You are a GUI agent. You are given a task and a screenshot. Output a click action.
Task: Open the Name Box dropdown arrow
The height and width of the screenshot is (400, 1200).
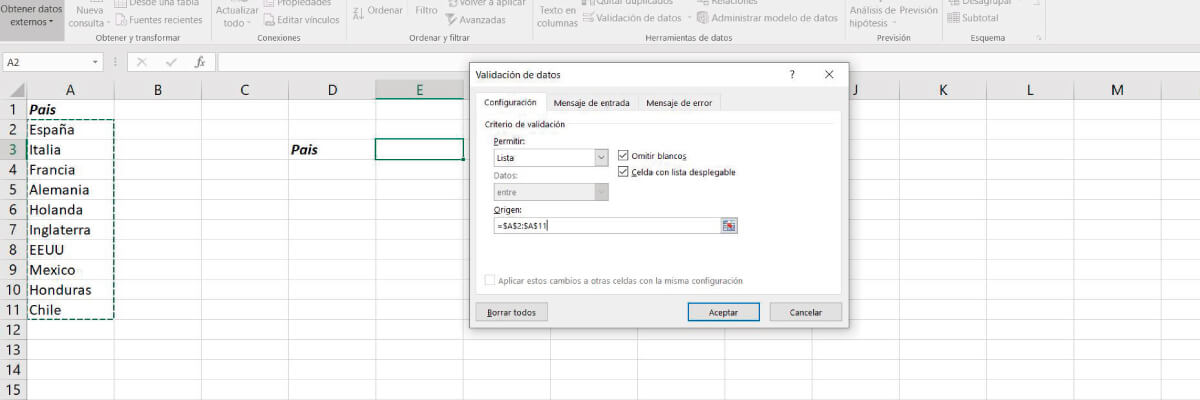click(x=96, y=62)
